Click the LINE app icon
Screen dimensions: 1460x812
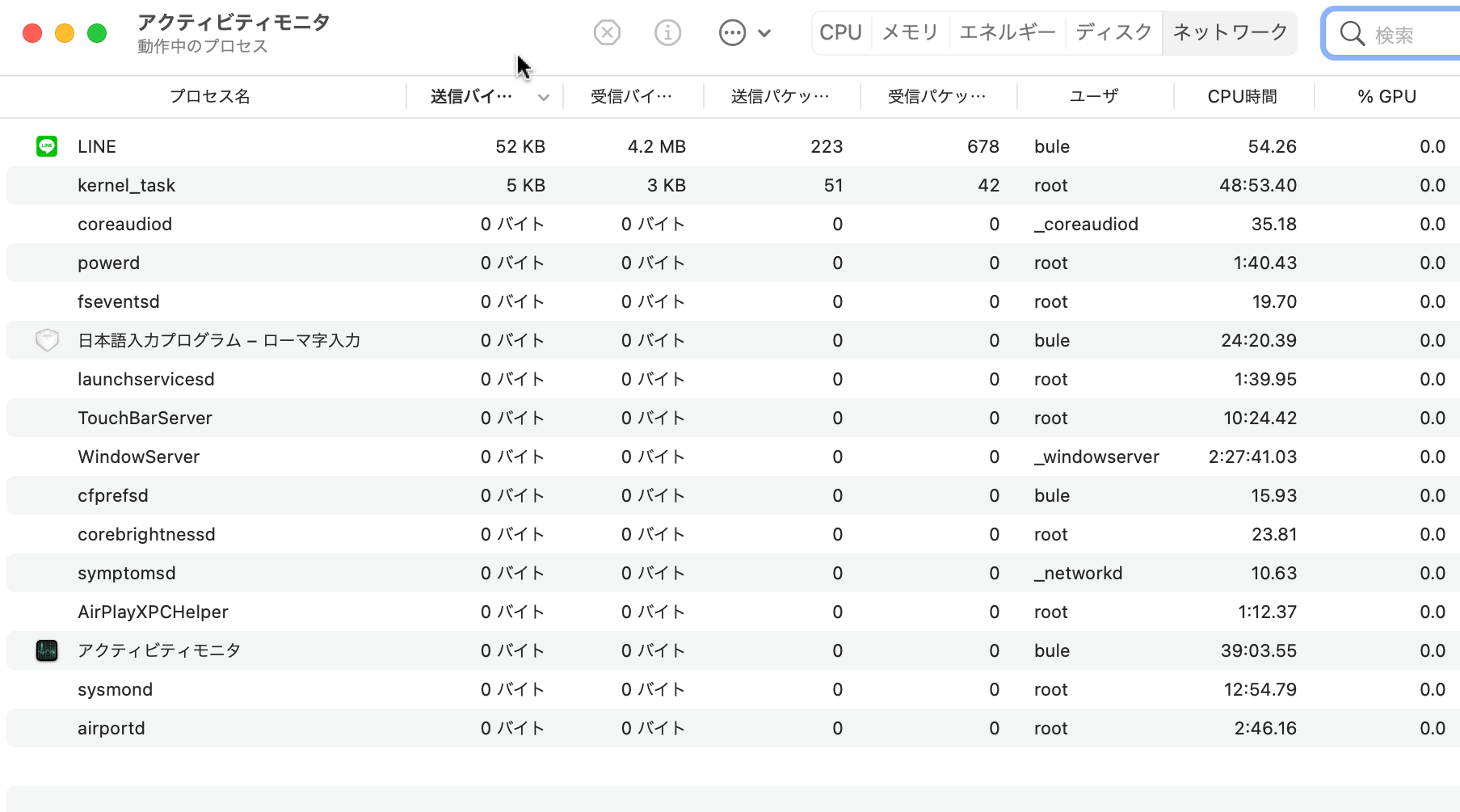(47, 146)
